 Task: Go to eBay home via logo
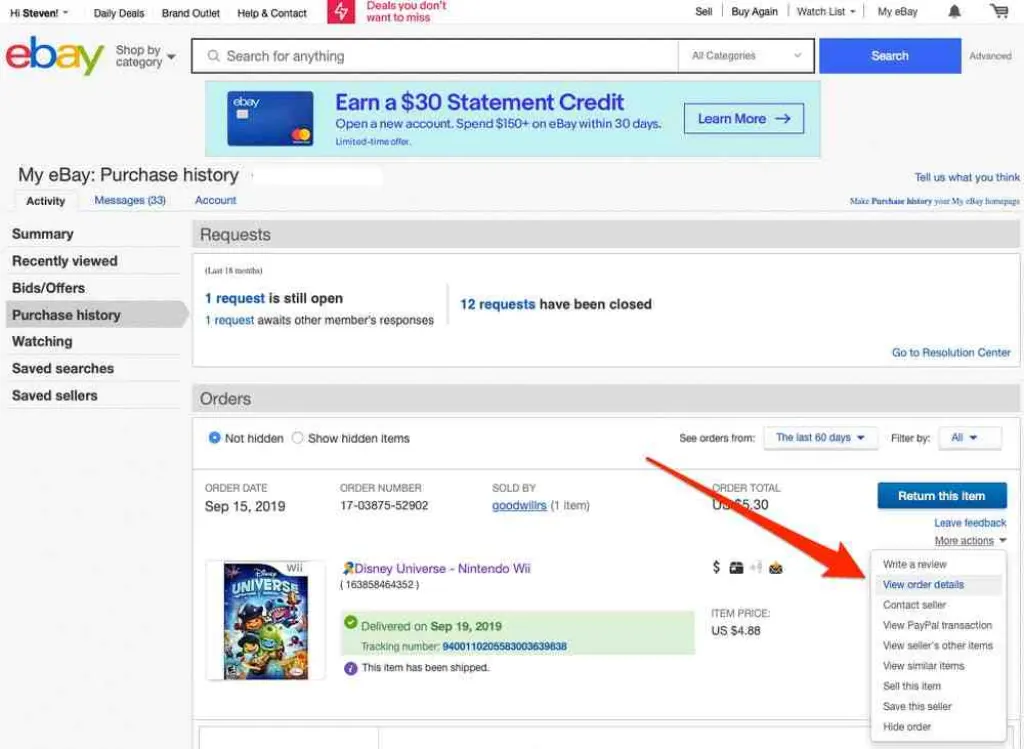(x=55, y=56)
